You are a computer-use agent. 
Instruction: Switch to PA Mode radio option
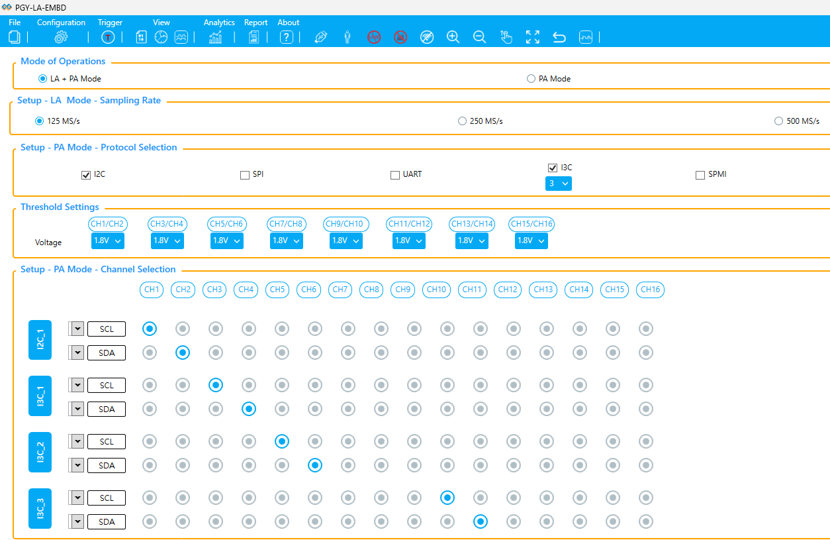[531, 78]
